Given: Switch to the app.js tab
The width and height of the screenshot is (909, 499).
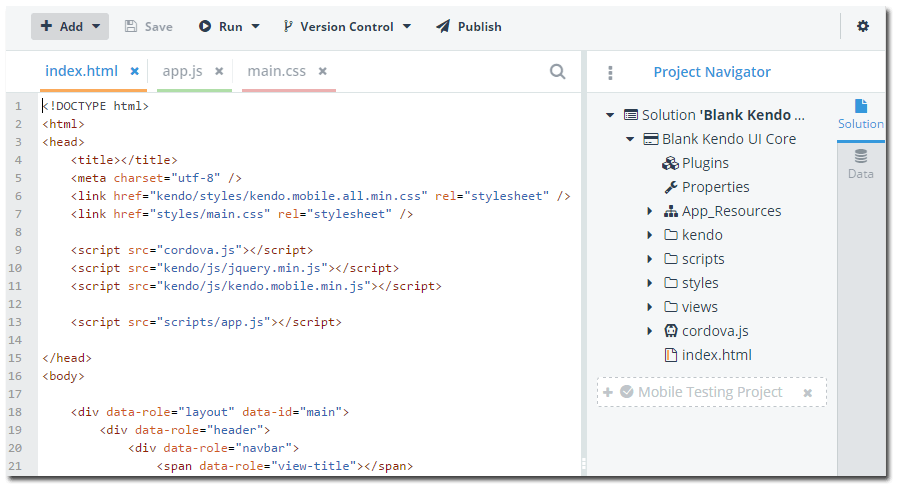Looking at the screenshot, I should click(x=182, y=71).
